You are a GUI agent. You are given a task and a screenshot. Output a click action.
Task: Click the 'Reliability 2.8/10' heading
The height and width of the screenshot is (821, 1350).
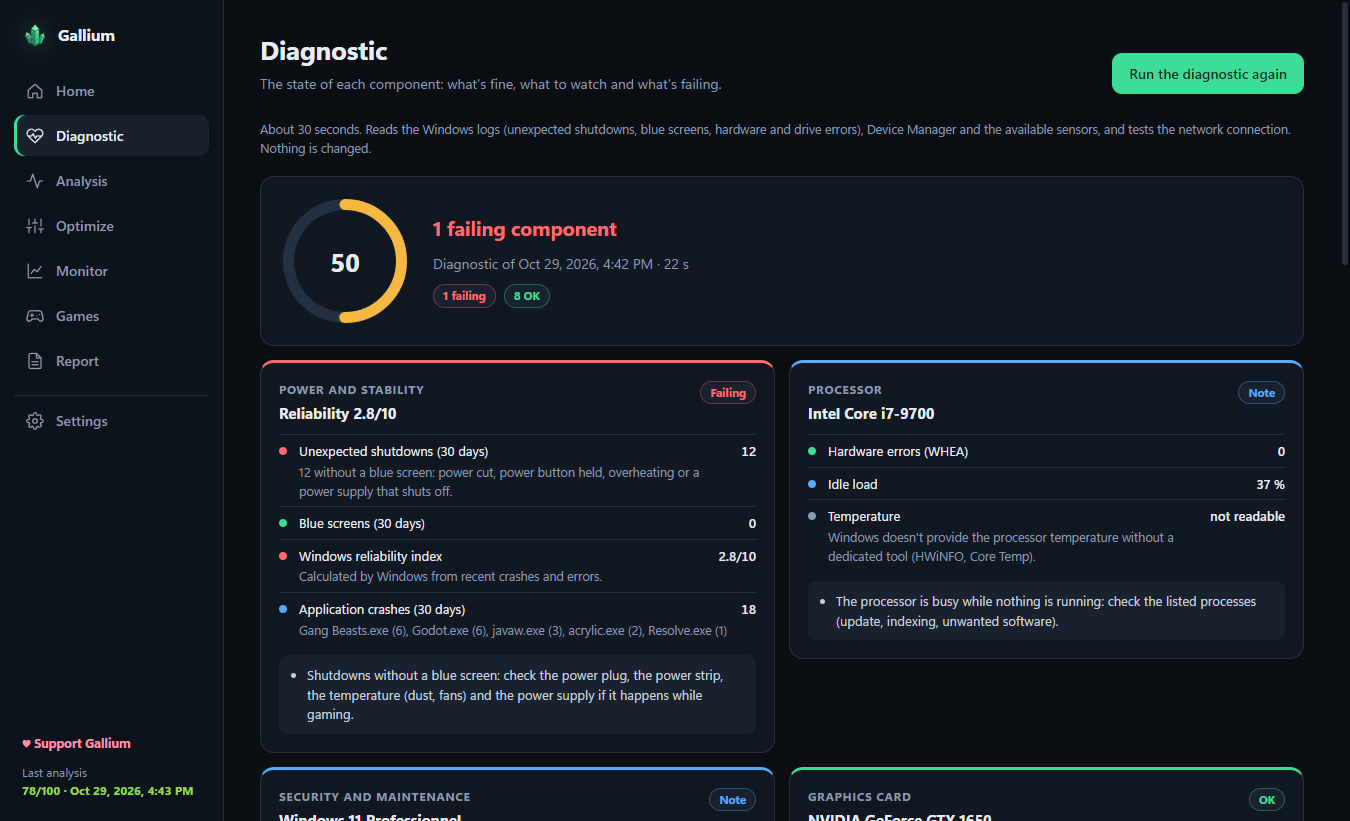click(x=338, y=413)
